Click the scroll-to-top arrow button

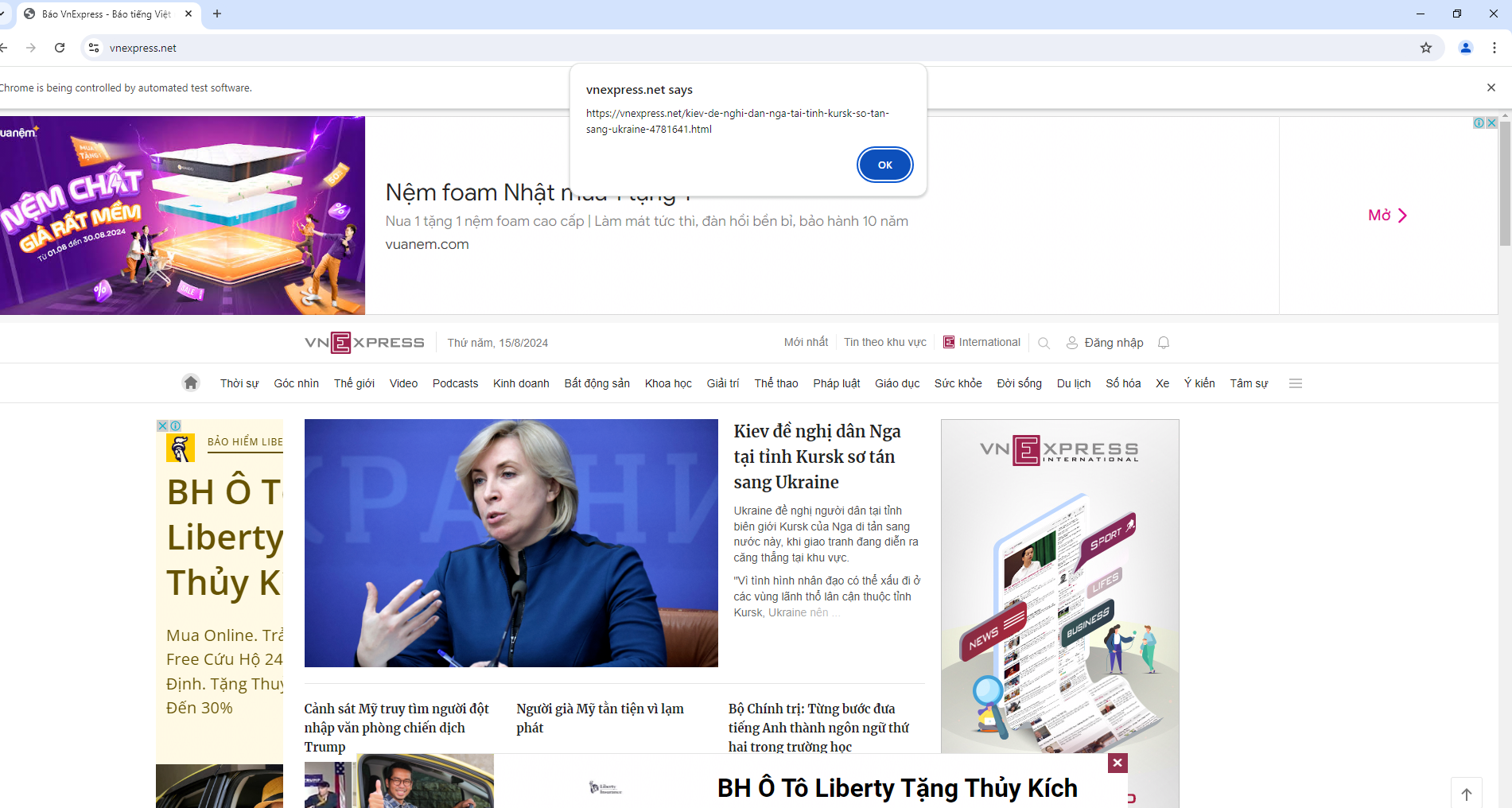(x=1466, y=793)
